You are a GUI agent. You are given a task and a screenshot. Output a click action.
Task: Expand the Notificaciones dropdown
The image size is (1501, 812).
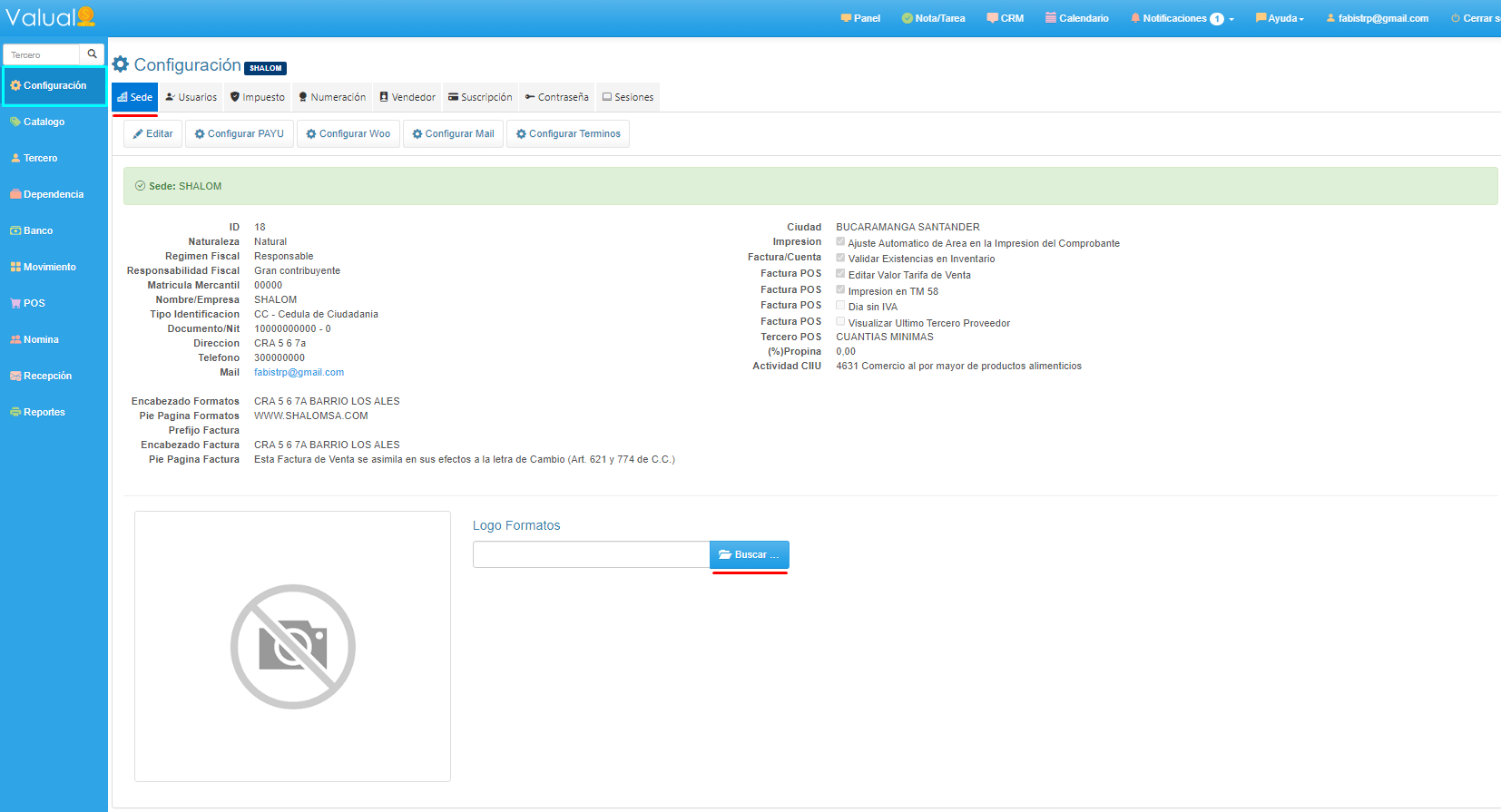pos(1182,18)
